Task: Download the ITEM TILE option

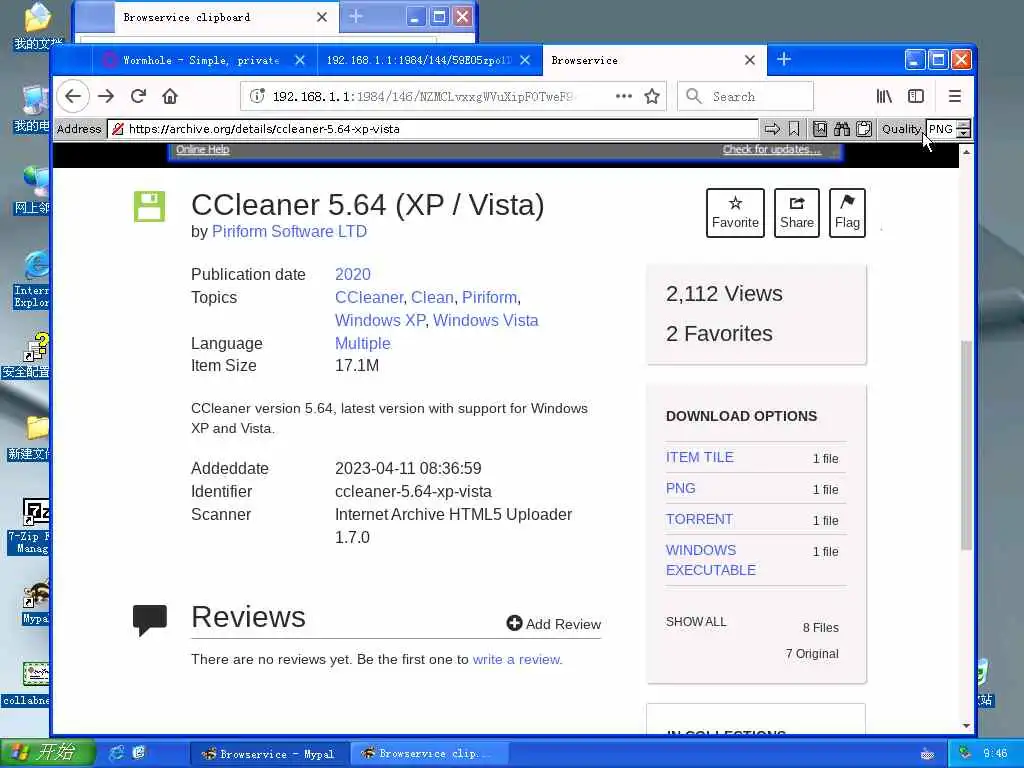Action: 699,457
